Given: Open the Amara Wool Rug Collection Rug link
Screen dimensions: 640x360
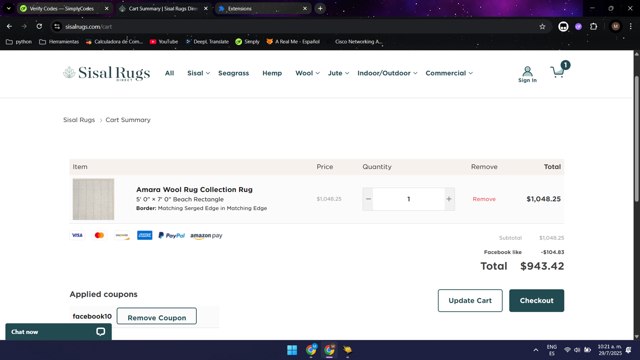Looking at the screenshot, I should (x=194, y=189).
